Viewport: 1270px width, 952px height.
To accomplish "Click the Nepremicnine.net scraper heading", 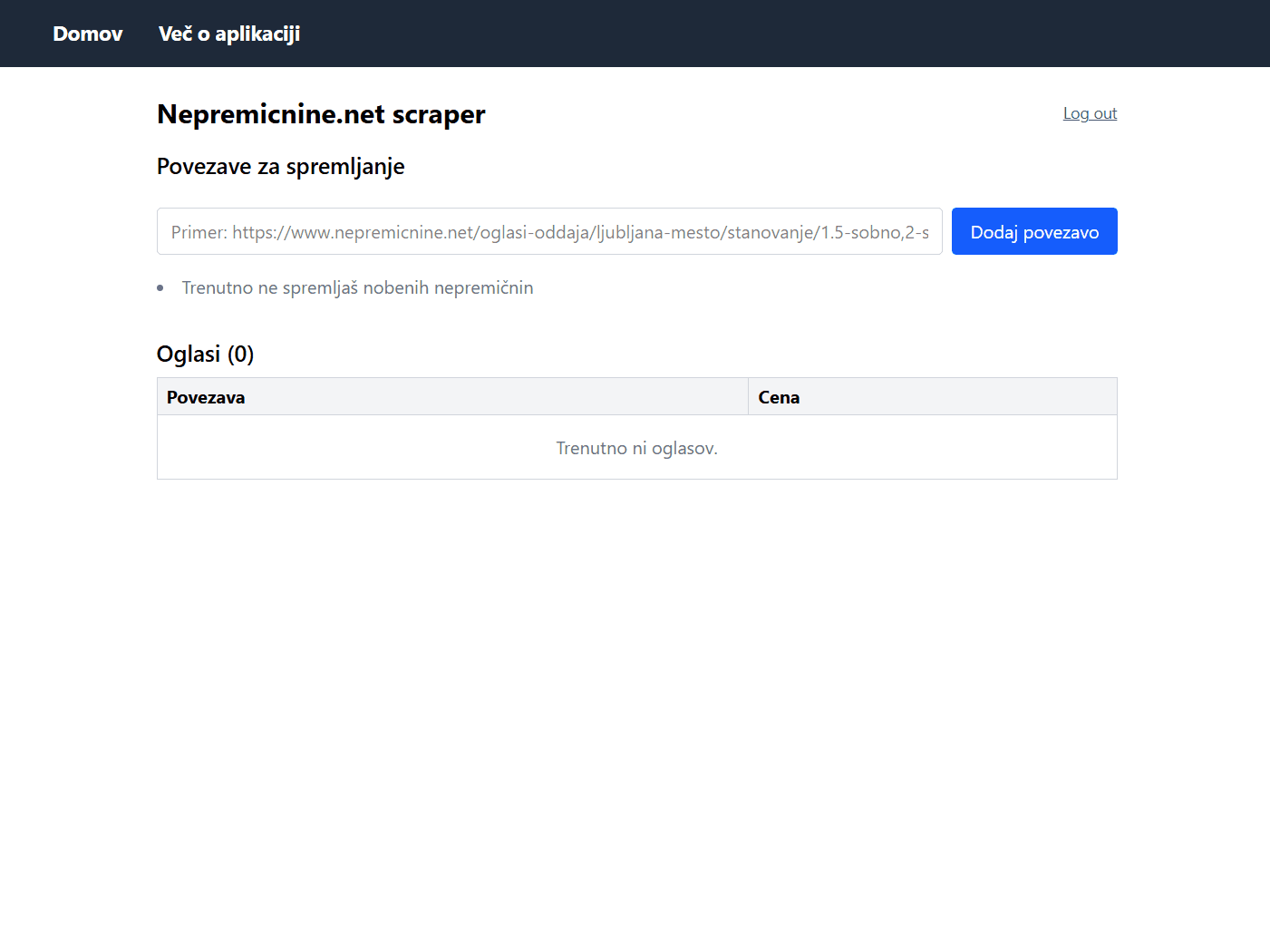I will click(x=321, y=114).
